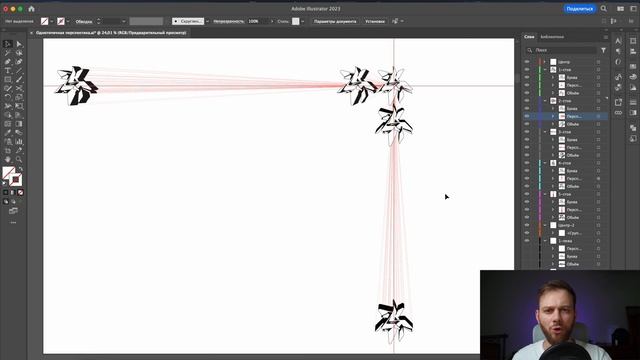Hide the 1-лежа layer
Image resolution: width=640 pixels, height=360 pixels.
pos(527,241)
